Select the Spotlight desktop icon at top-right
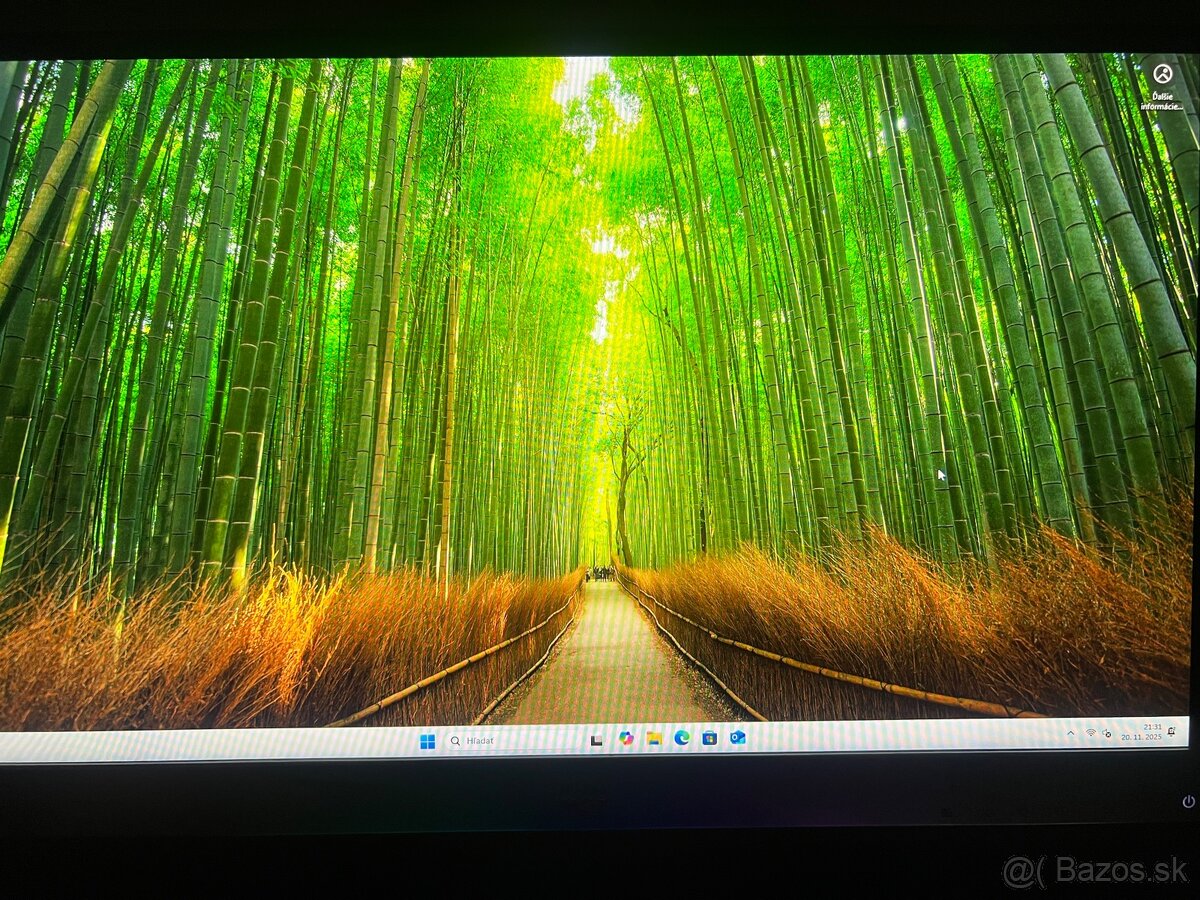This screenshot has height=900, width=1200. pyautogui.click(x=1162, y=74)
